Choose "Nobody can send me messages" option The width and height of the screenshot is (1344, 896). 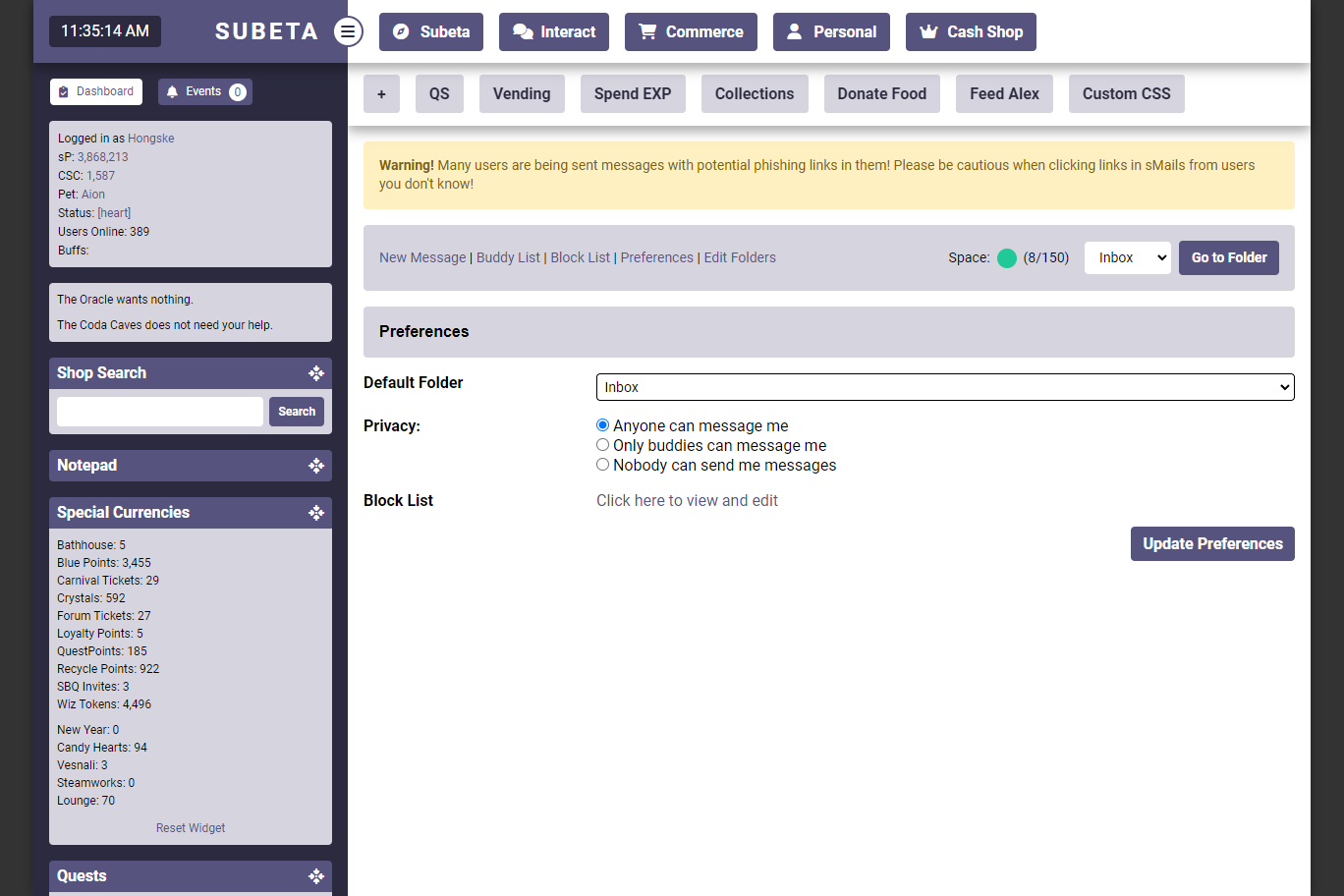click(x=603, y=465)
